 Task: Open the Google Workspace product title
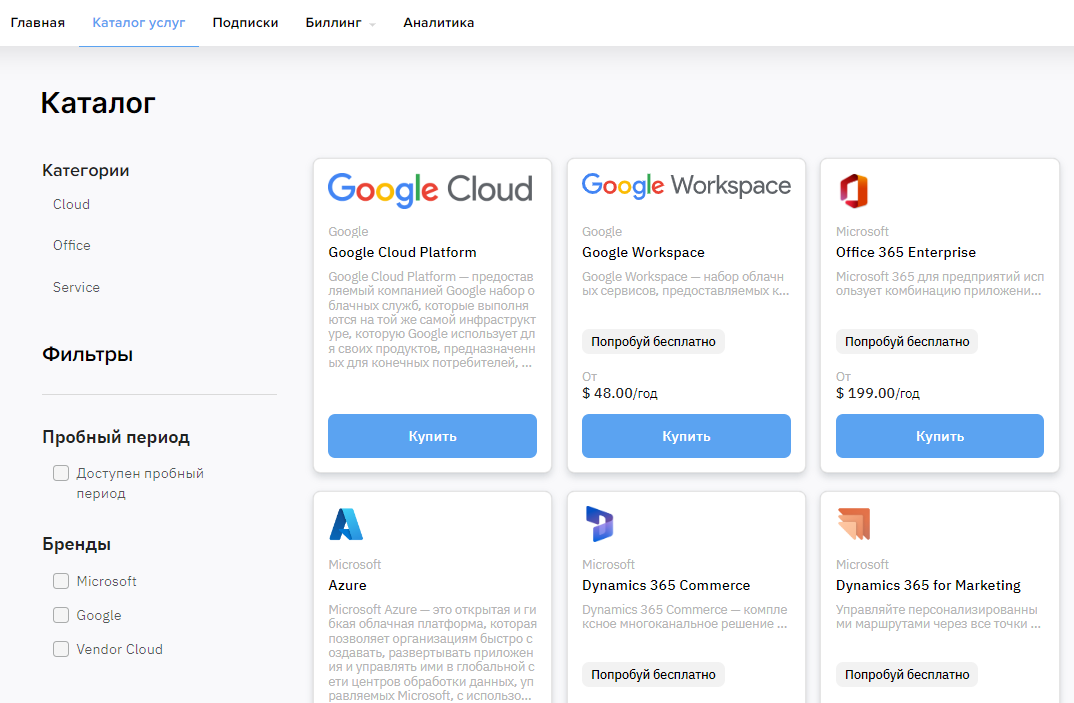point(643,252)
